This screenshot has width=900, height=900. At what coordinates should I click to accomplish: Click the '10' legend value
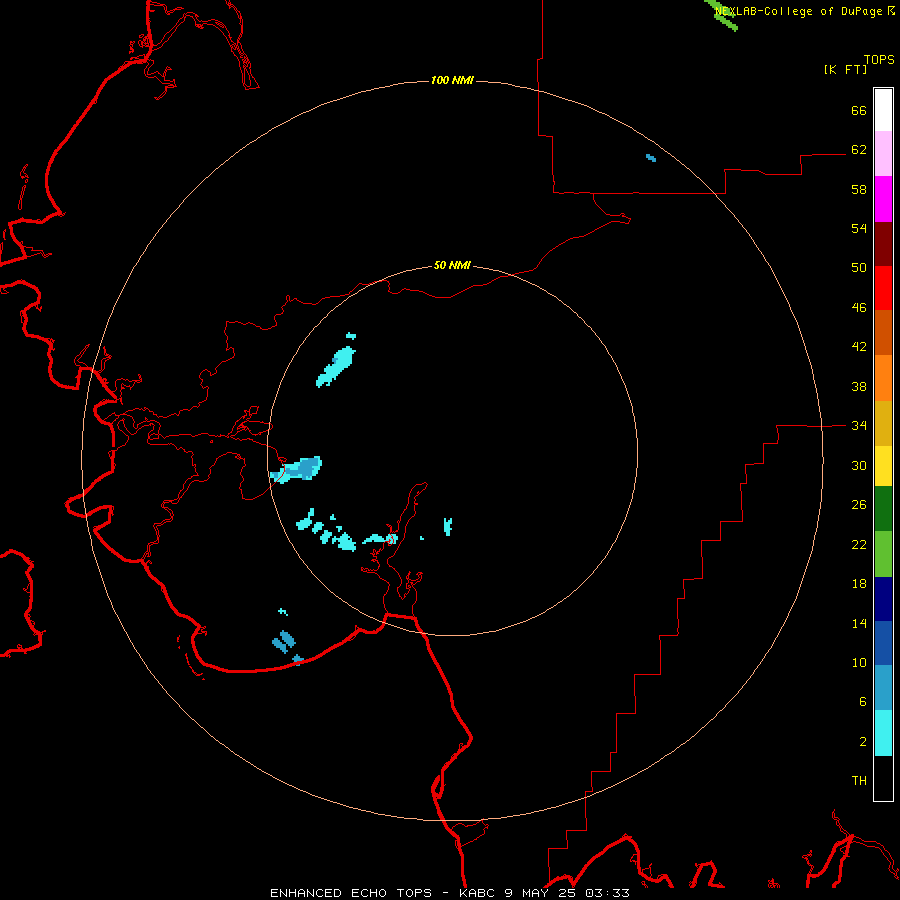click(x=859, y=662)
